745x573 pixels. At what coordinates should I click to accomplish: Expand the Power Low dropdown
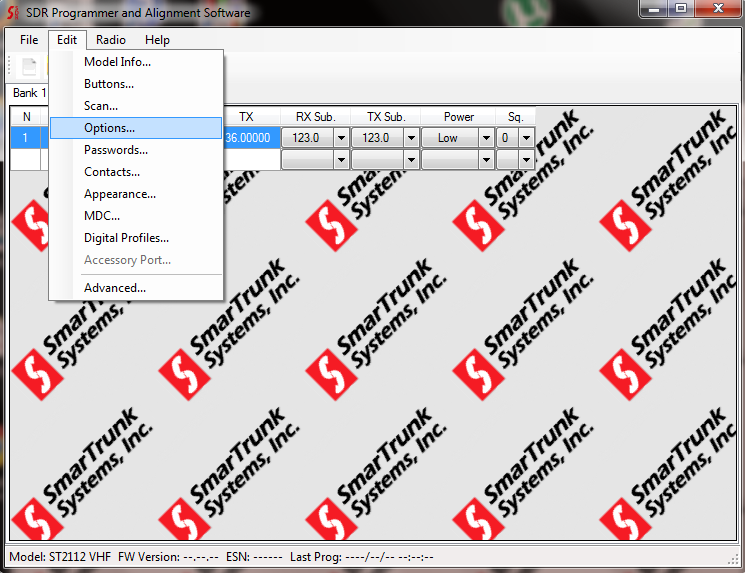point(486,138)
